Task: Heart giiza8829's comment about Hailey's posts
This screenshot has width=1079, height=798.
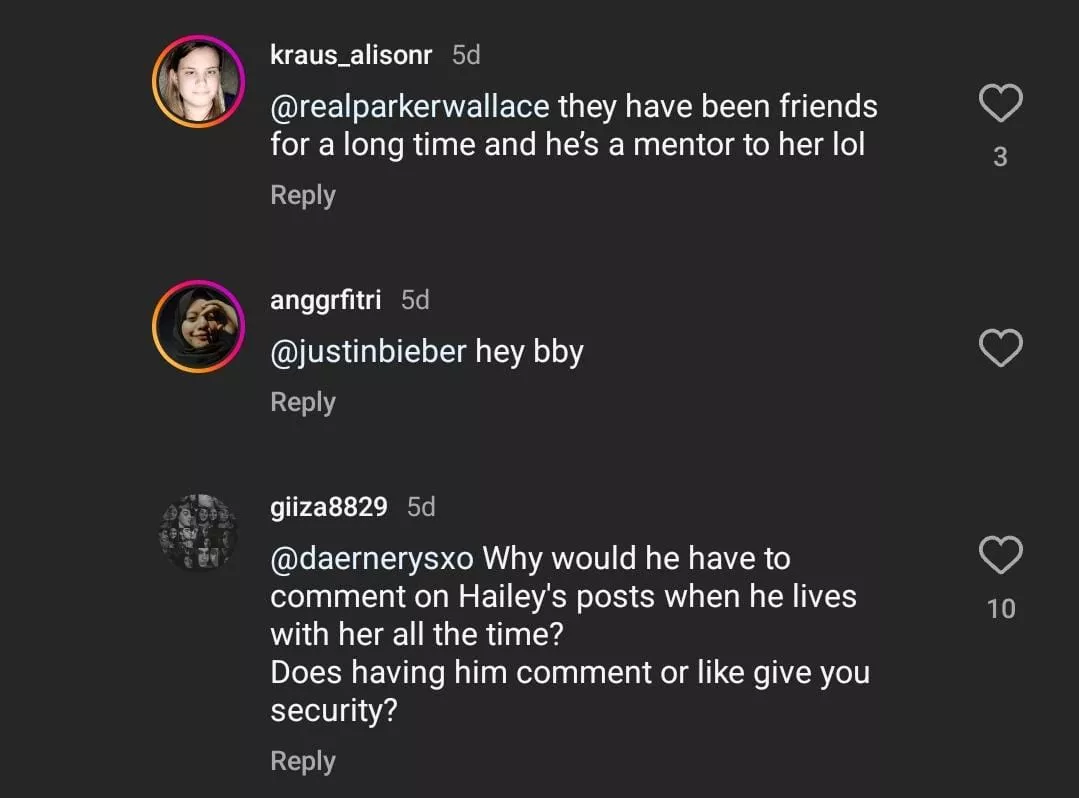Action: click(1000, 556)
